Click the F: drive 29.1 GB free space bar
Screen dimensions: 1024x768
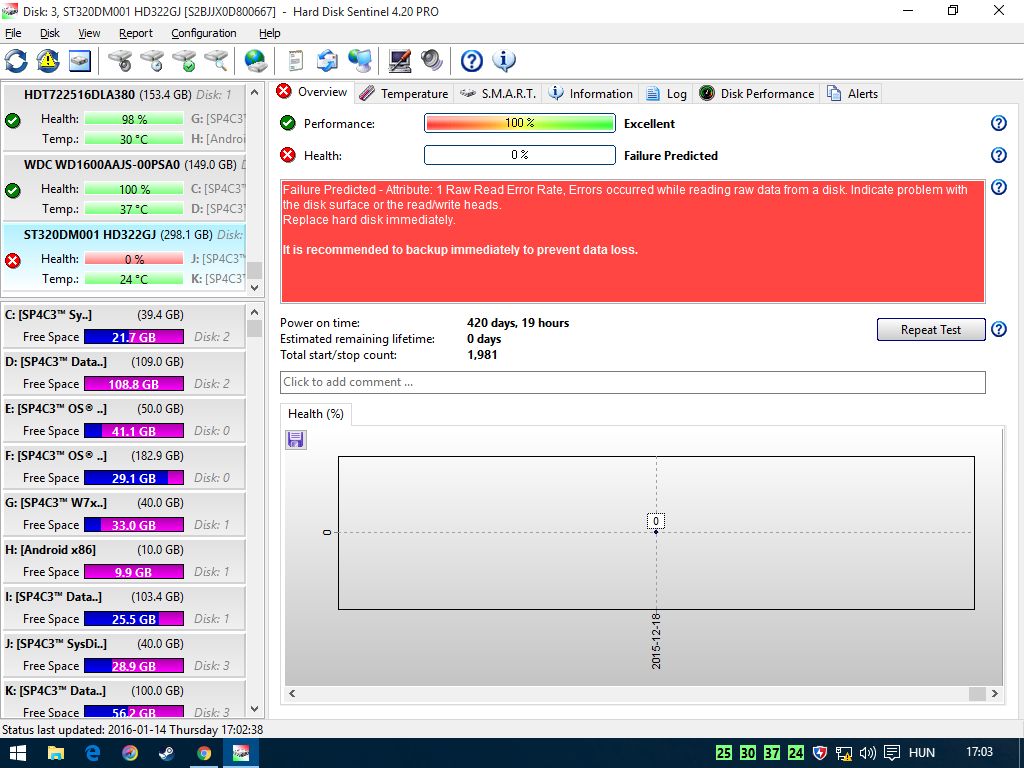[x=134, y=478]
